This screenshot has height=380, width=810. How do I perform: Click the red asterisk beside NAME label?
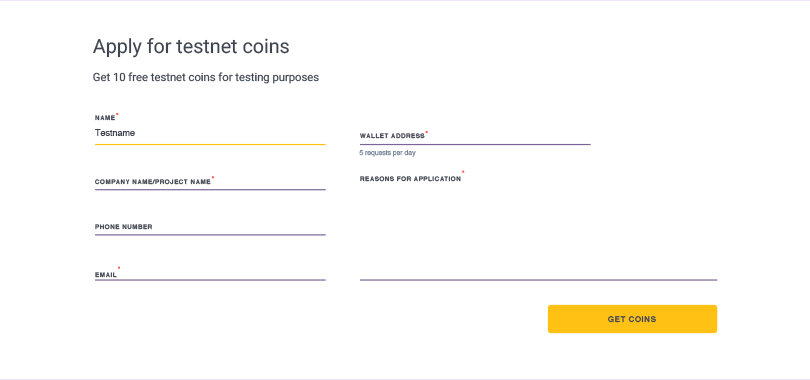point(117,114)
